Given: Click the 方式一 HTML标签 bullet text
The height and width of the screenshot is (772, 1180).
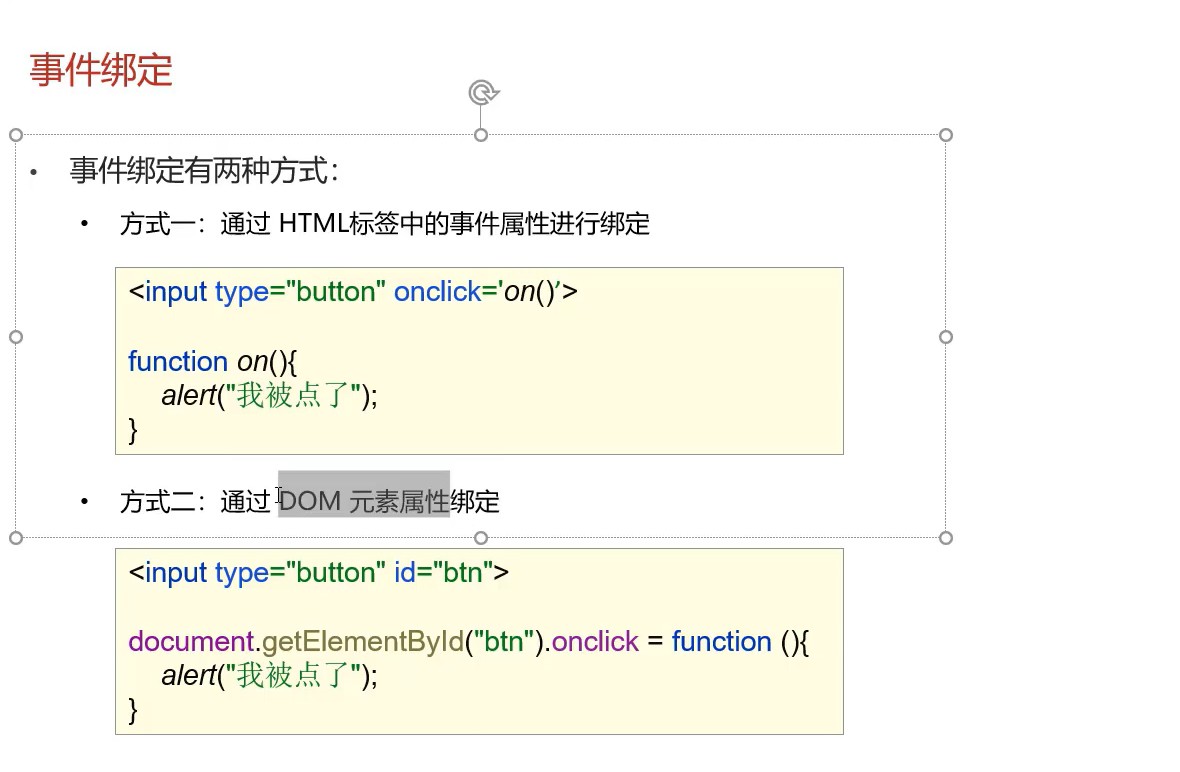Looking at the screenshot, I should (x=385, y=224).
